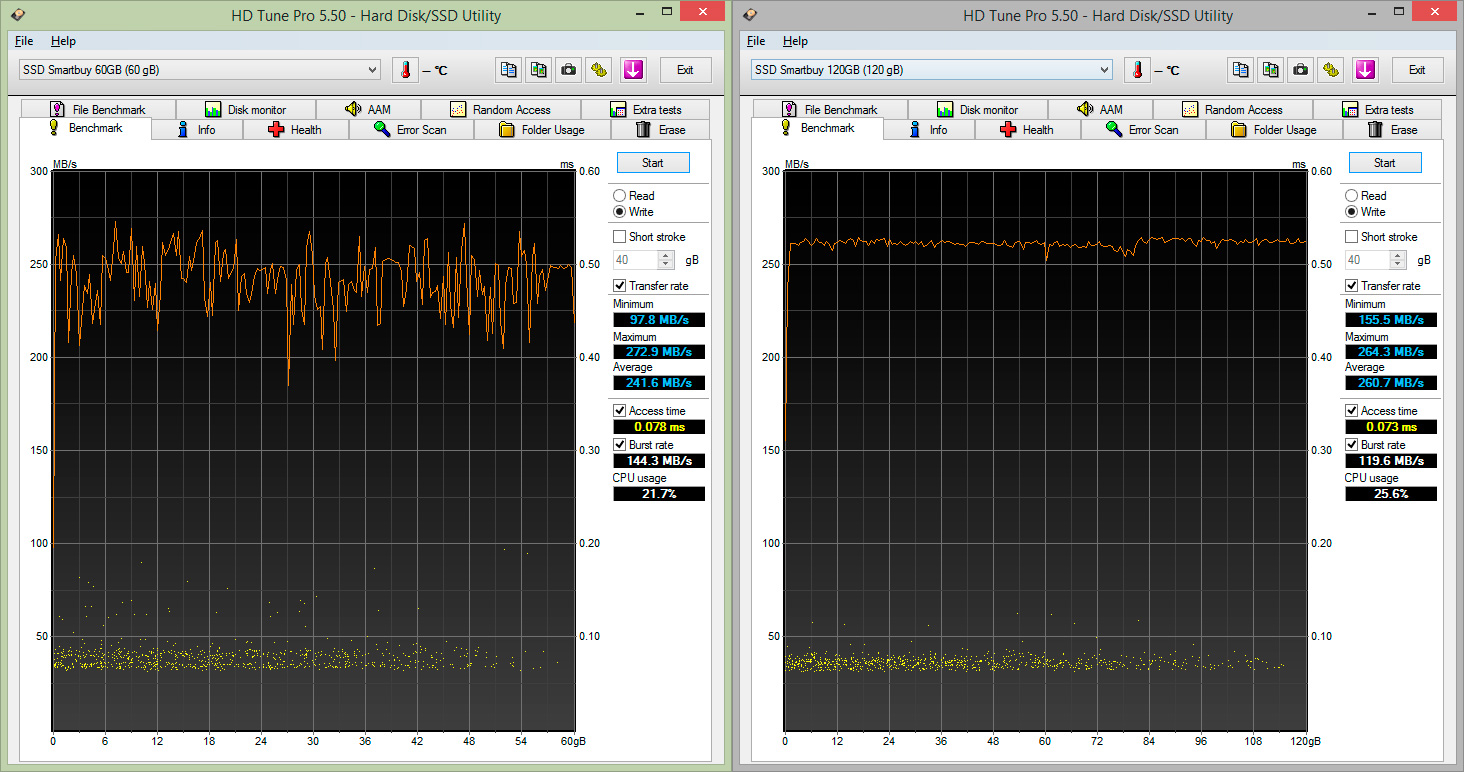Screen dimensions: 1464x772
Task: Click the copy text icon in the 120GB window
Action: [x=1240, y=70]
